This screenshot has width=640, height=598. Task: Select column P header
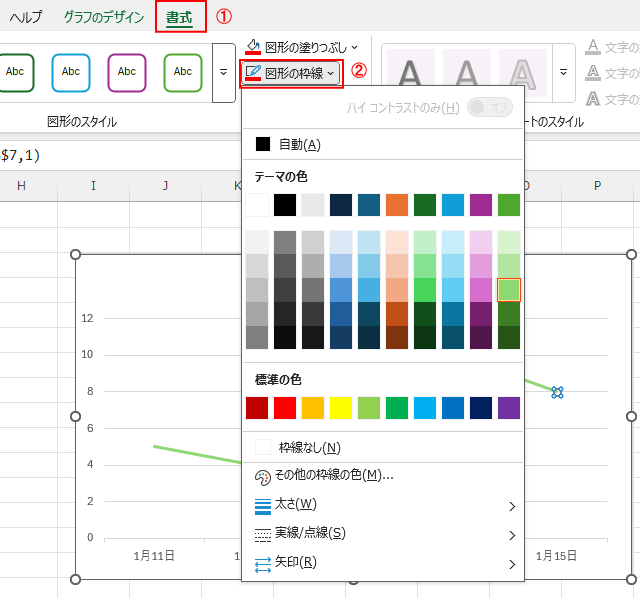[x=598, y=186]
